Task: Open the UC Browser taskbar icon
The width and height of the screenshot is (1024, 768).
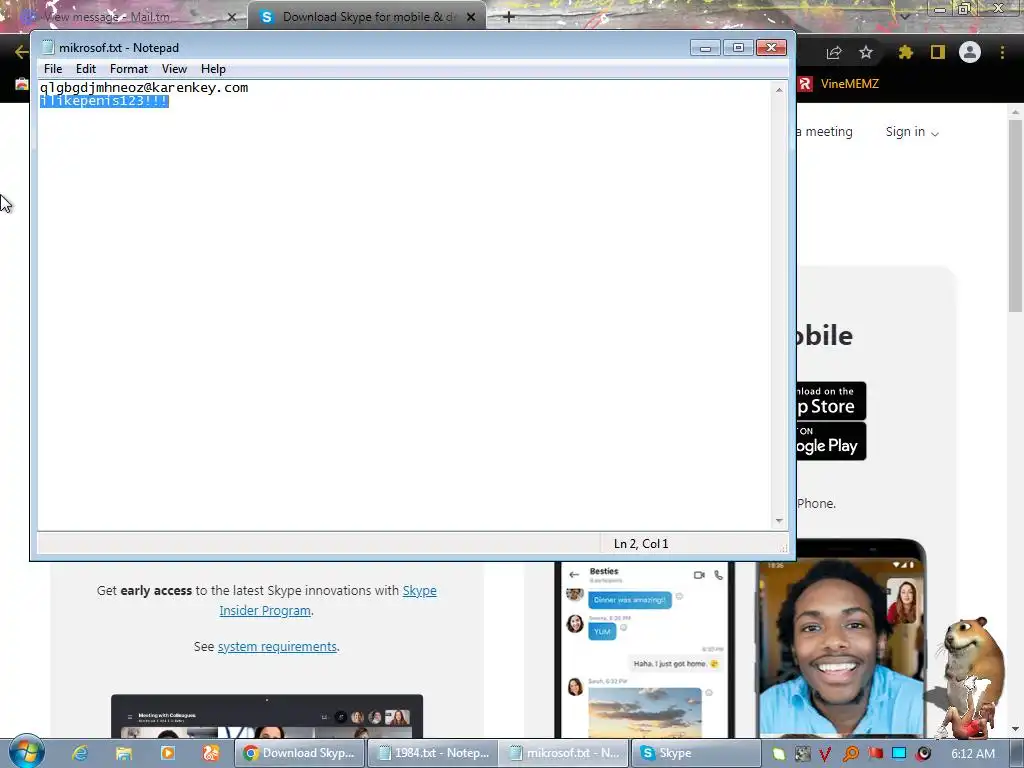Action: (x=210, y=753)
